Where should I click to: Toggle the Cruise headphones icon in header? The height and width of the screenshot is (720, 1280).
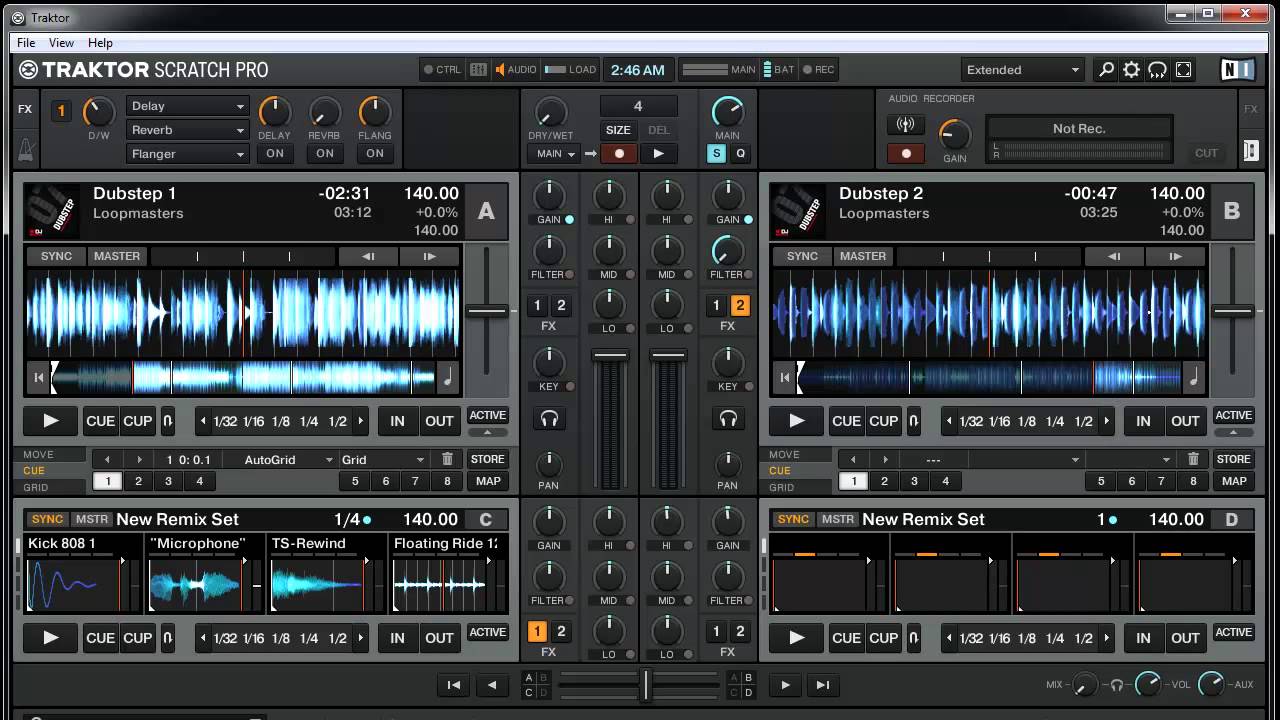1157,70
